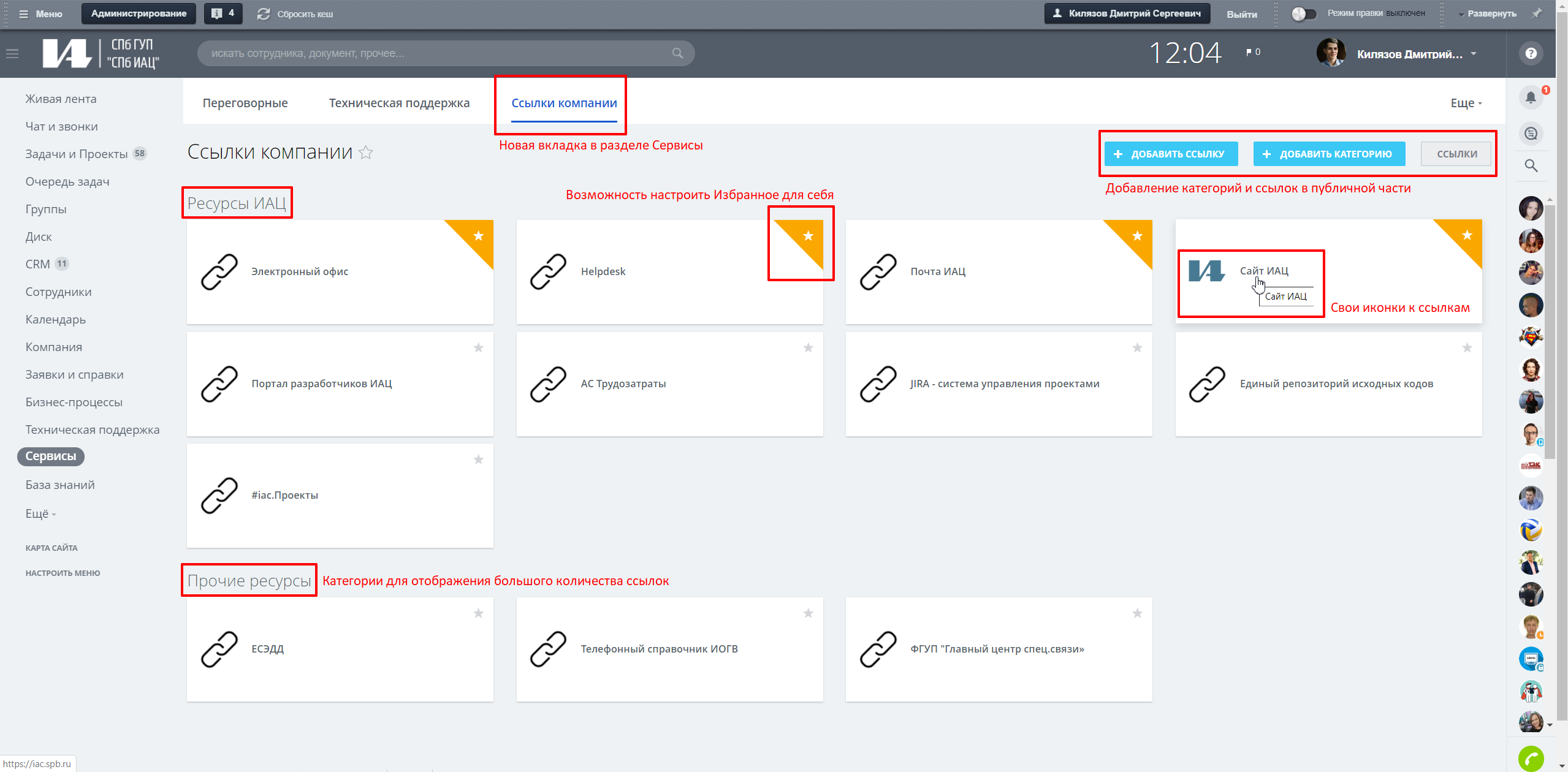The width and height of the screenshot is (1568, 772).
Task: Click the right contacts list scrollbar
Action: pyautogui.click(x=1550, y=331)
